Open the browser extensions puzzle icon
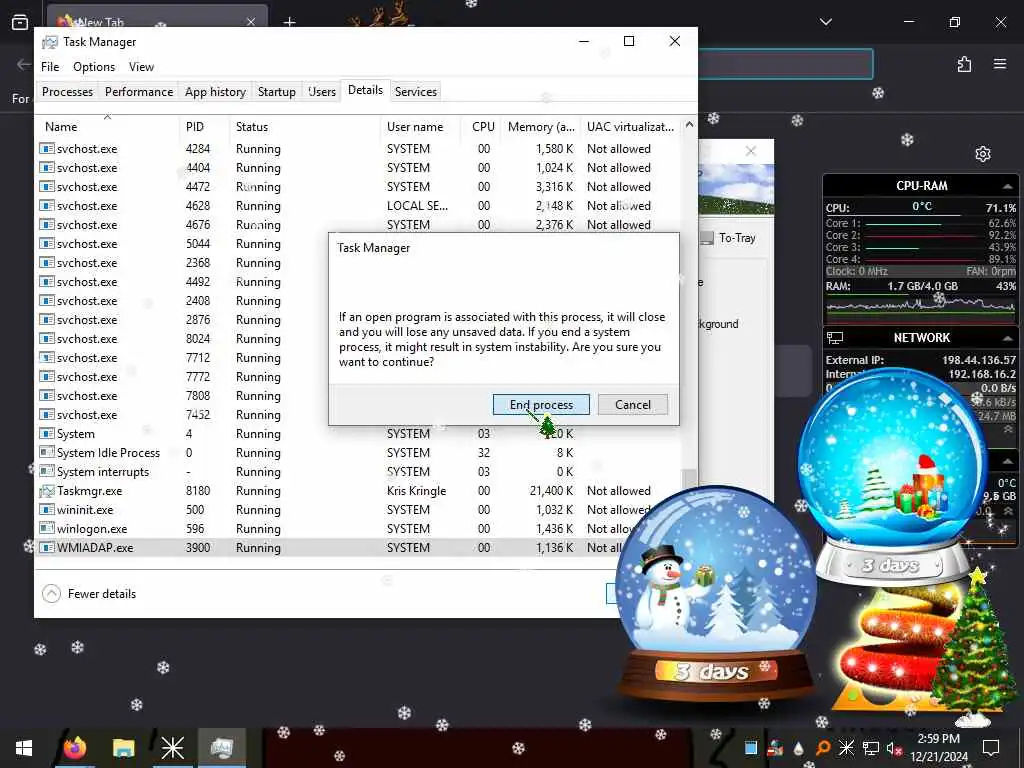 click(964, 64)
